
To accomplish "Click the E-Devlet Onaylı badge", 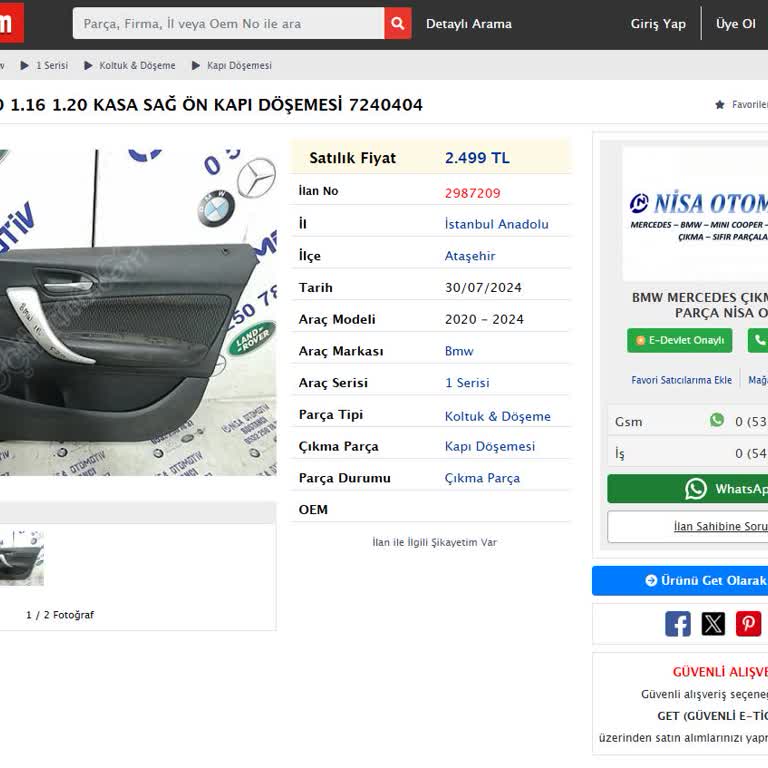I will (x=679, y=340).
